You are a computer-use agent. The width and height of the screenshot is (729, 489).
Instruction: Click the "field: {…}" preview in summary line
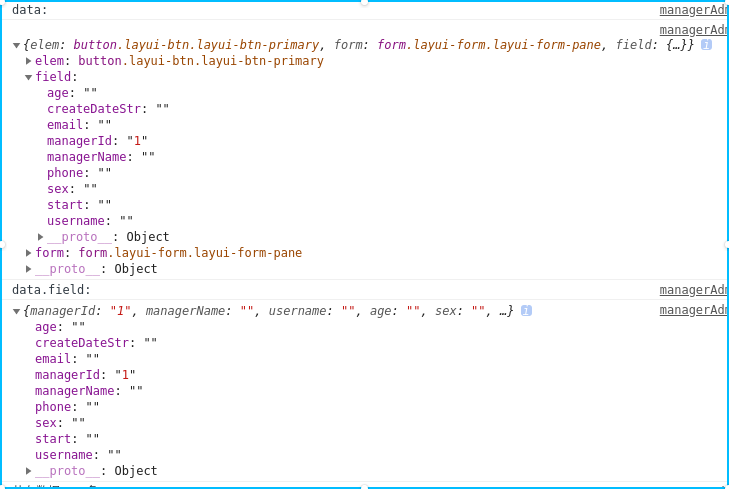tap(652, 45)
